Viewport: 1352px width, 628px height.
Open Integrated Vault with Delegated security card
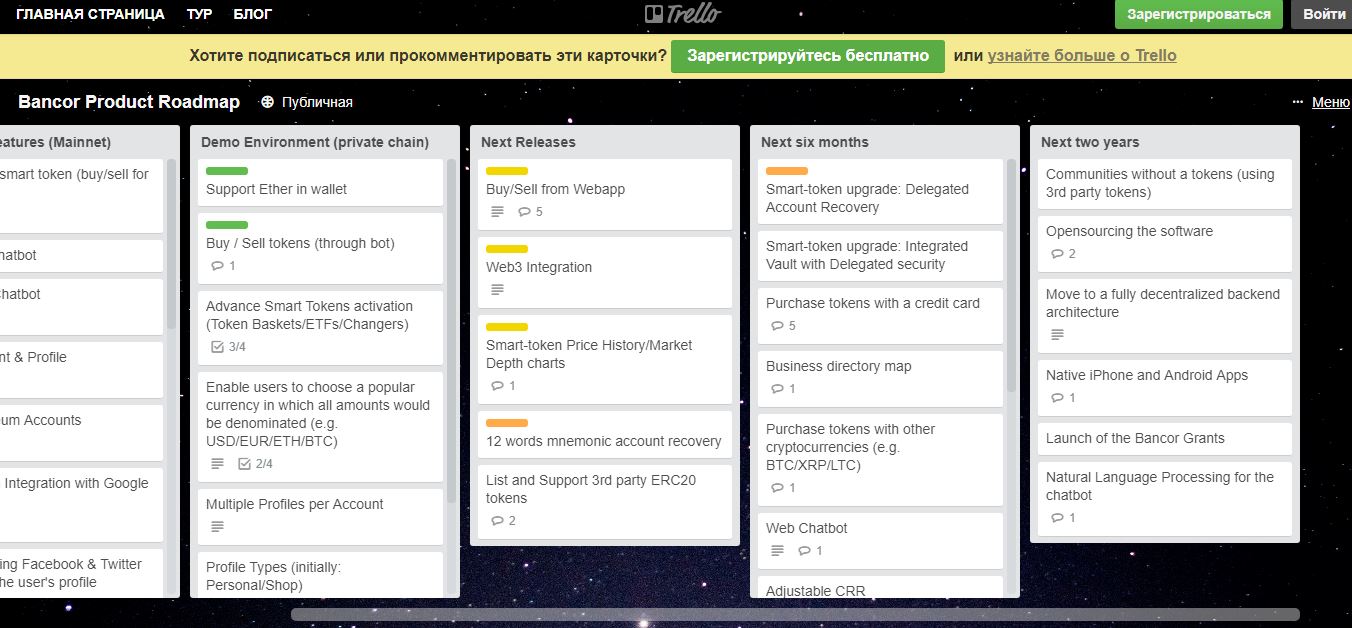coord(880,255)
